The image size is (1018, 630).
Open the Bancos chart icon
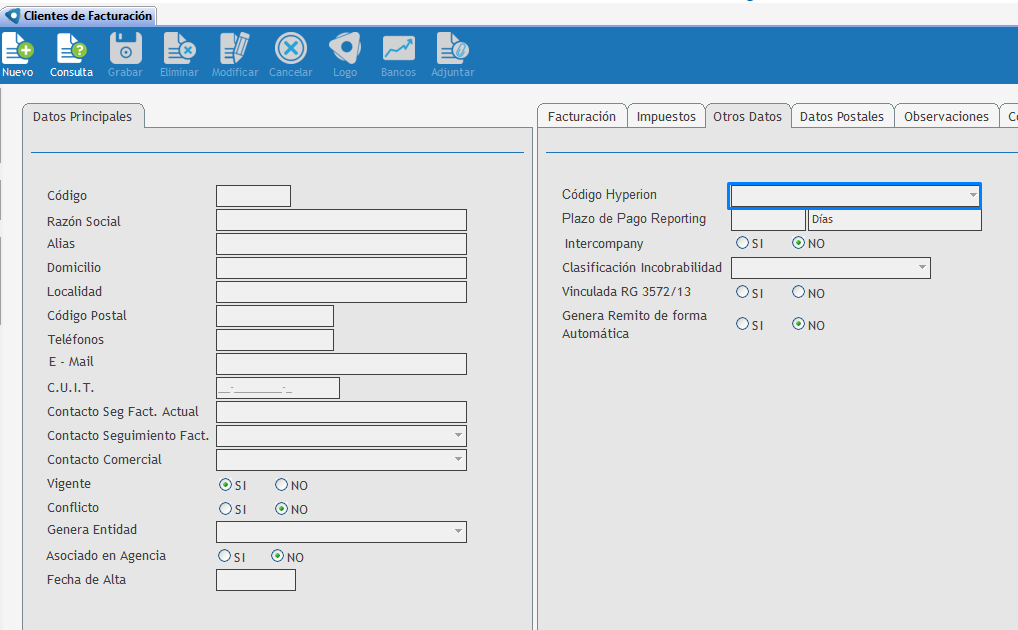coord(399,55)
